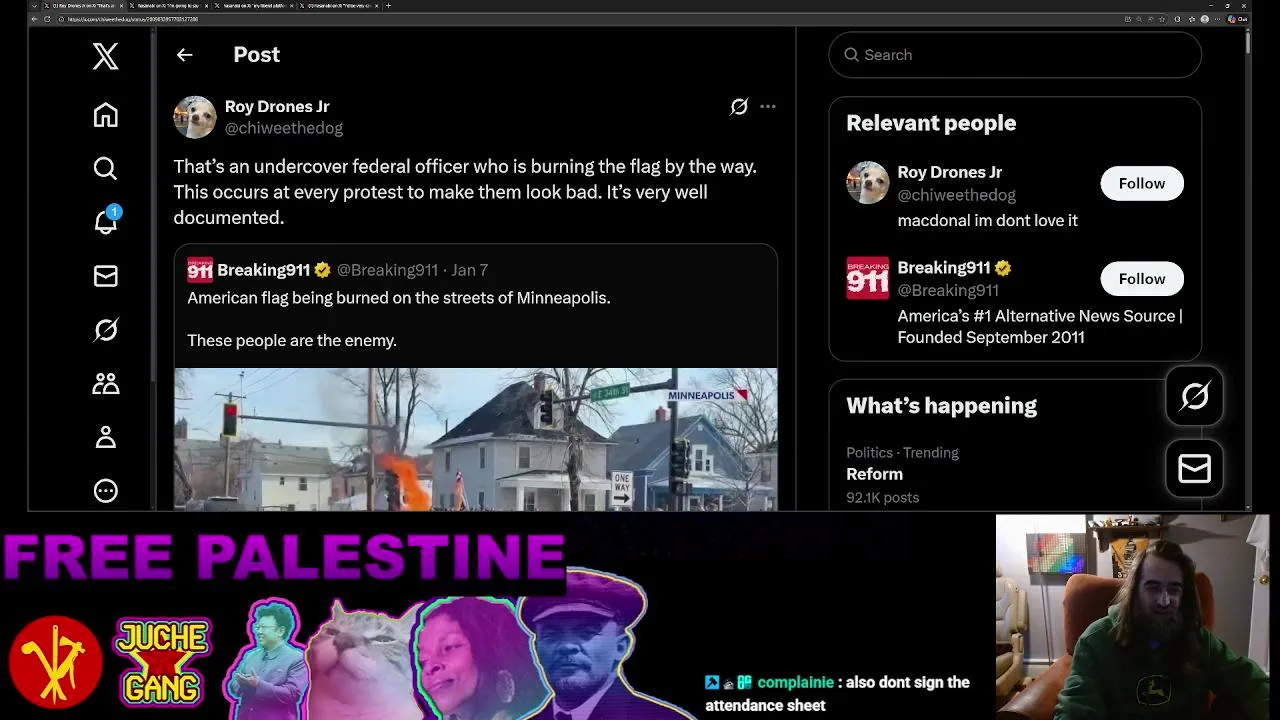Click the Breaking911 avatar in the quoted post
Image resolution: width=1280 pixels, height=720 pixels.
tap(200, 270)
